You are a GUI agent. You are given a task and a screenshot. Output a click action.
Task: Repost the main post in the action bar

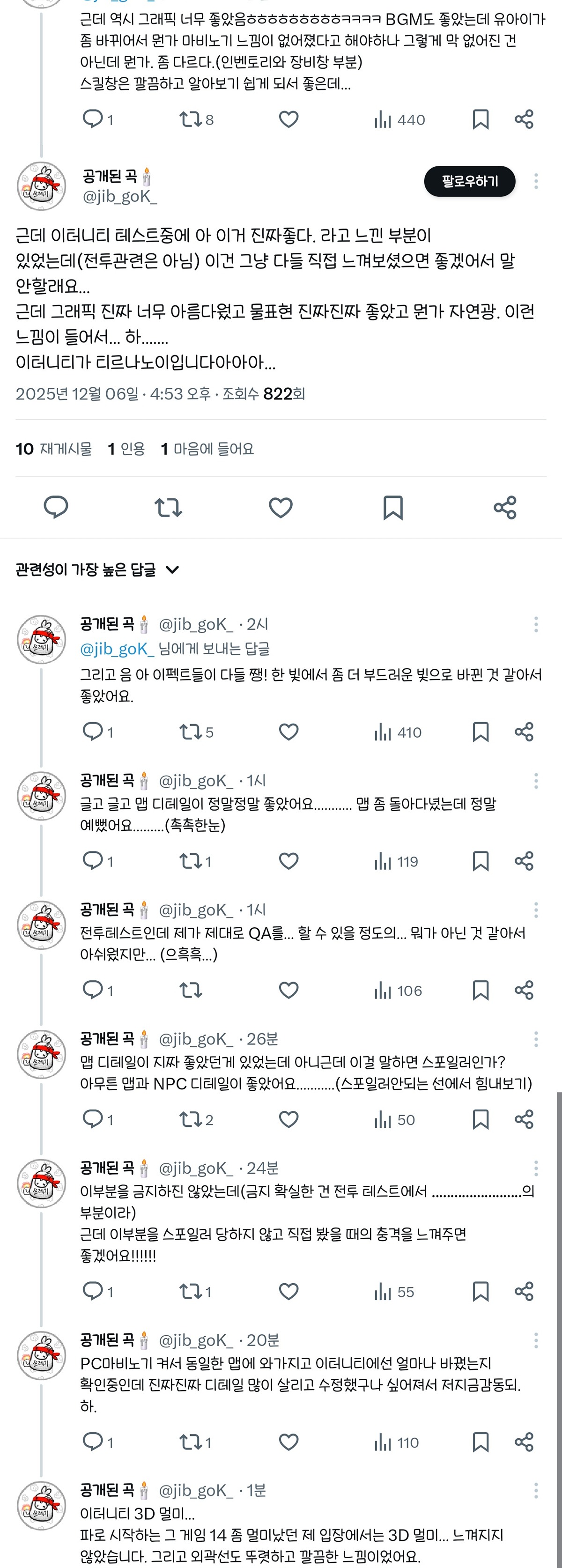168,507
